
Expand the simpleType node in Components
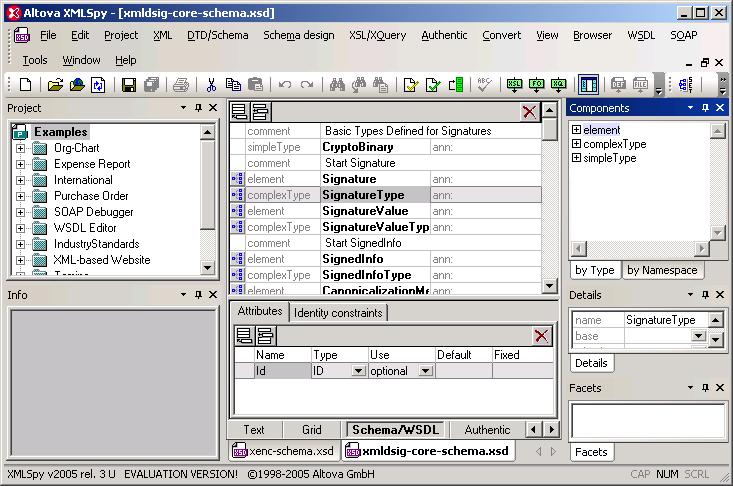click(576, 157)
